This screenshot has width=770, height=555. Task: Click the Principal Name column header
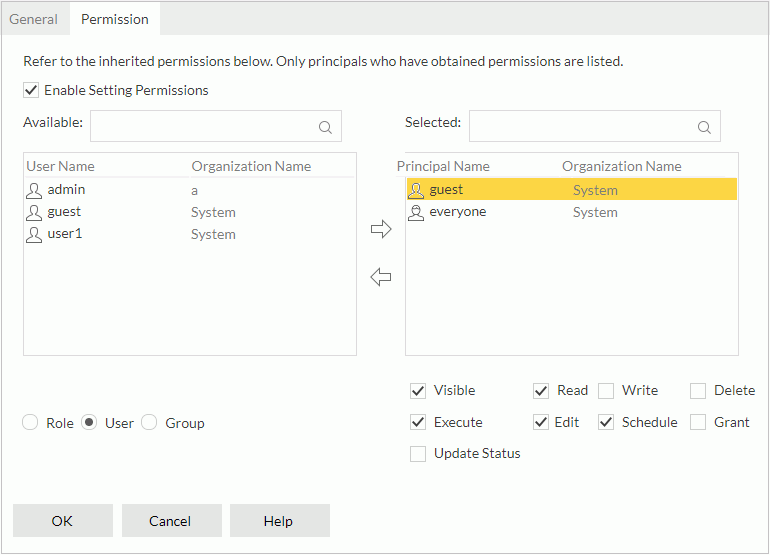click(443, 166)
